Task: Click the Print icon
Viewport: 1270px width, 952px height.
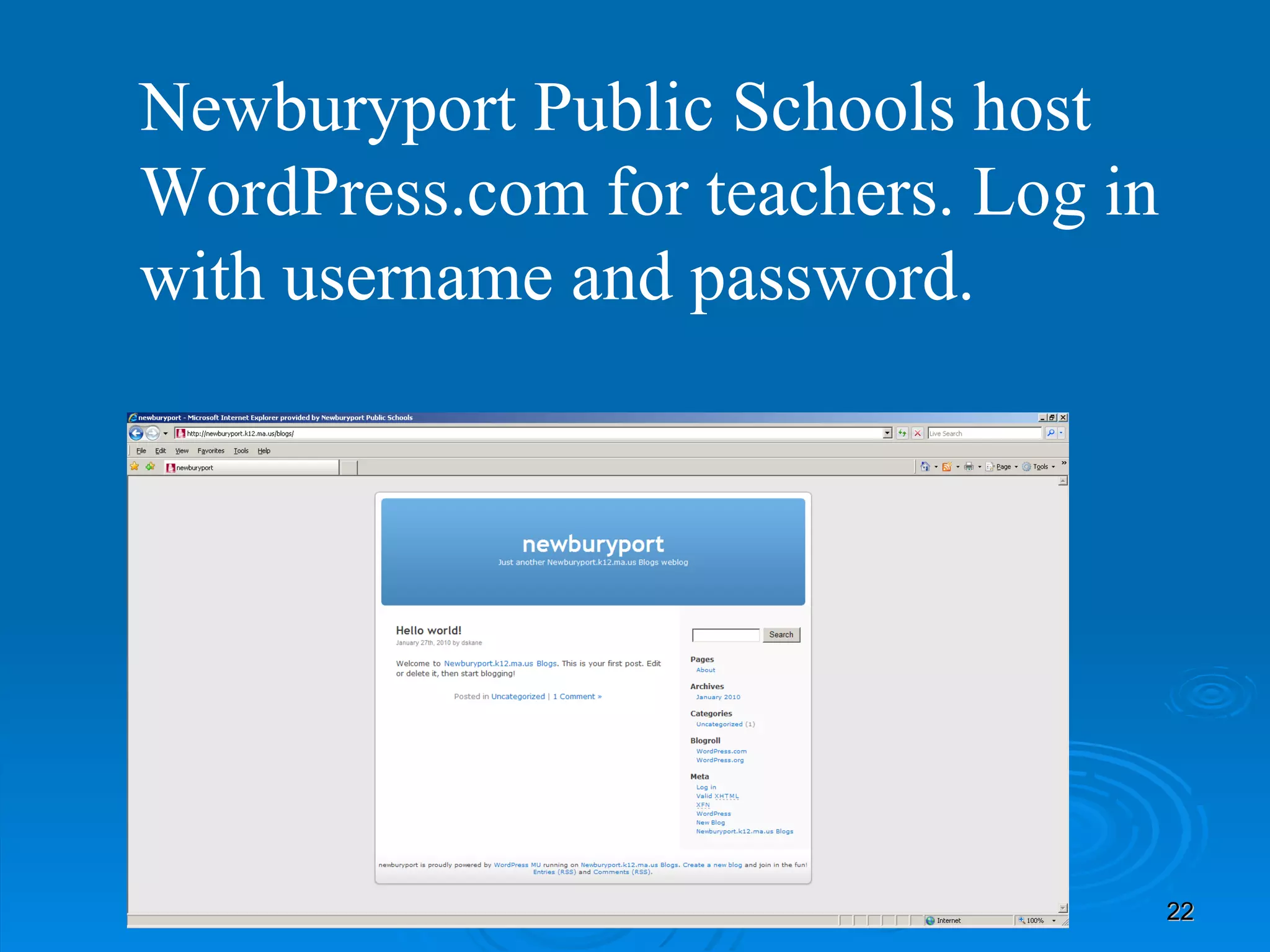Action: 969,467
